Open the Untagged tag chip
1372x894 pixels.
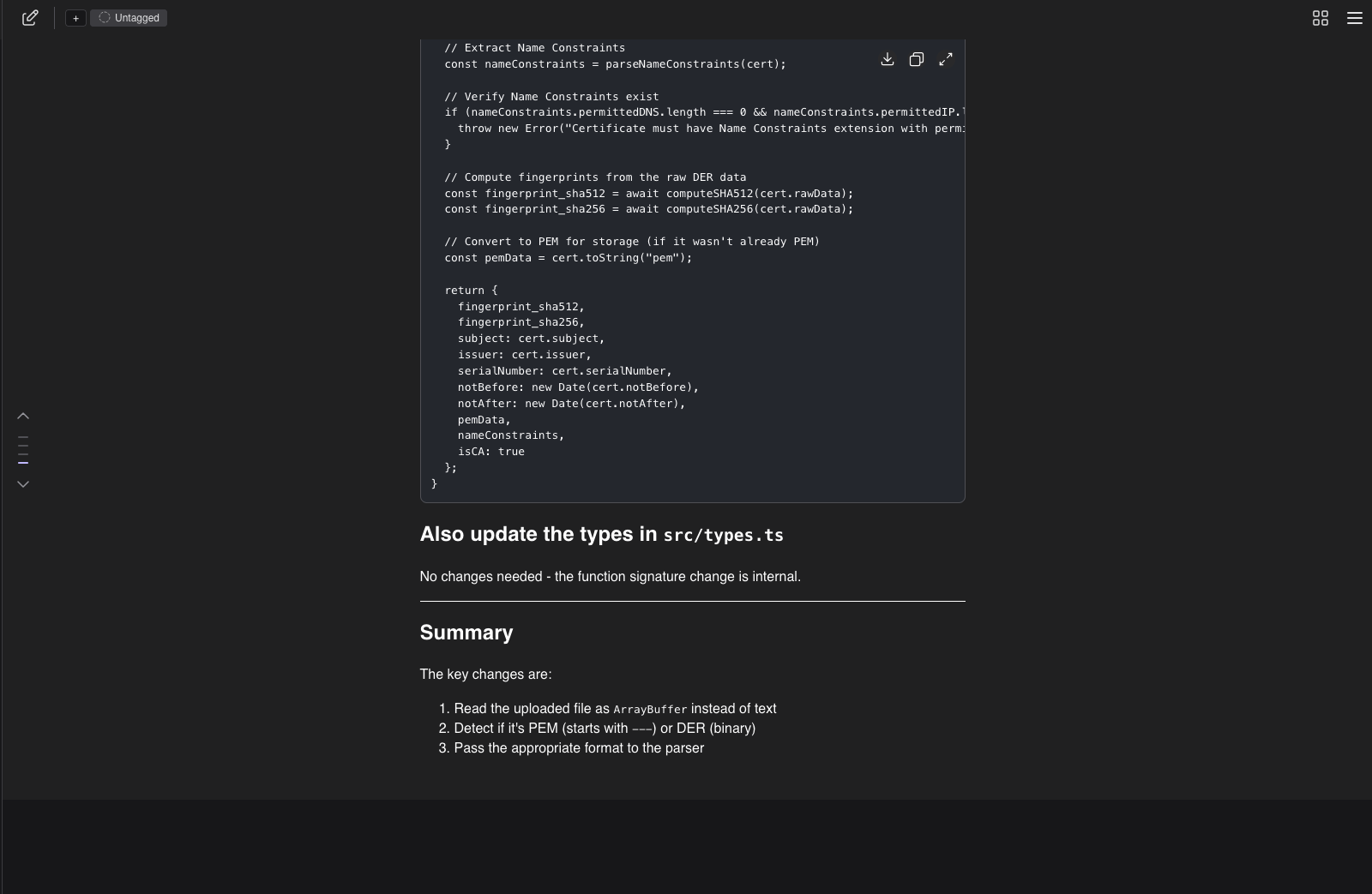coord(129,18)
